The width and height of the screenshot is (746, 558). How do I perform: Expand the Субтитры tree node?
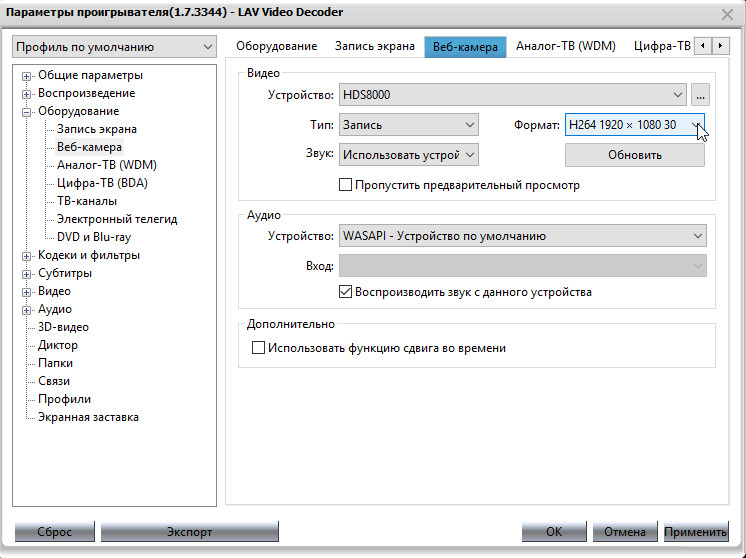[x=28, y=273]
